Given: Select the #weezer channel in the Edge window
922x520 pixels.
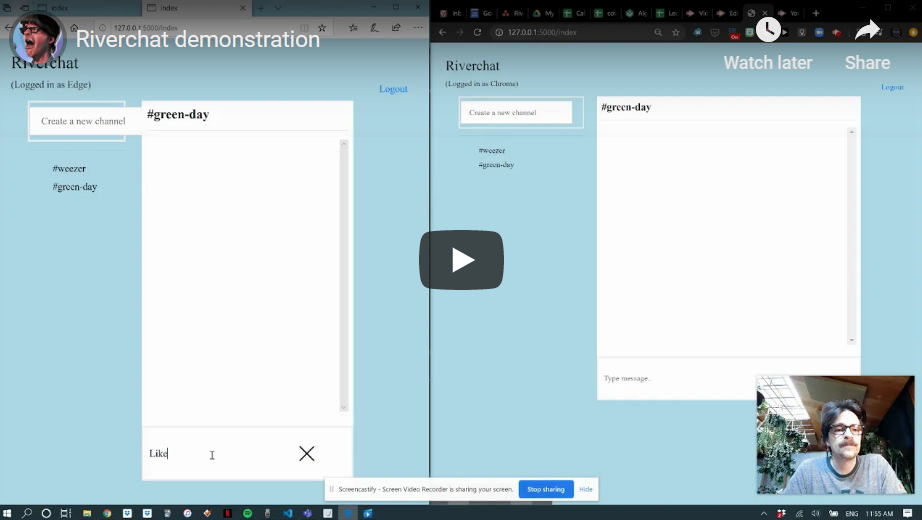Looking at the screenshot, I should (69, 169).
